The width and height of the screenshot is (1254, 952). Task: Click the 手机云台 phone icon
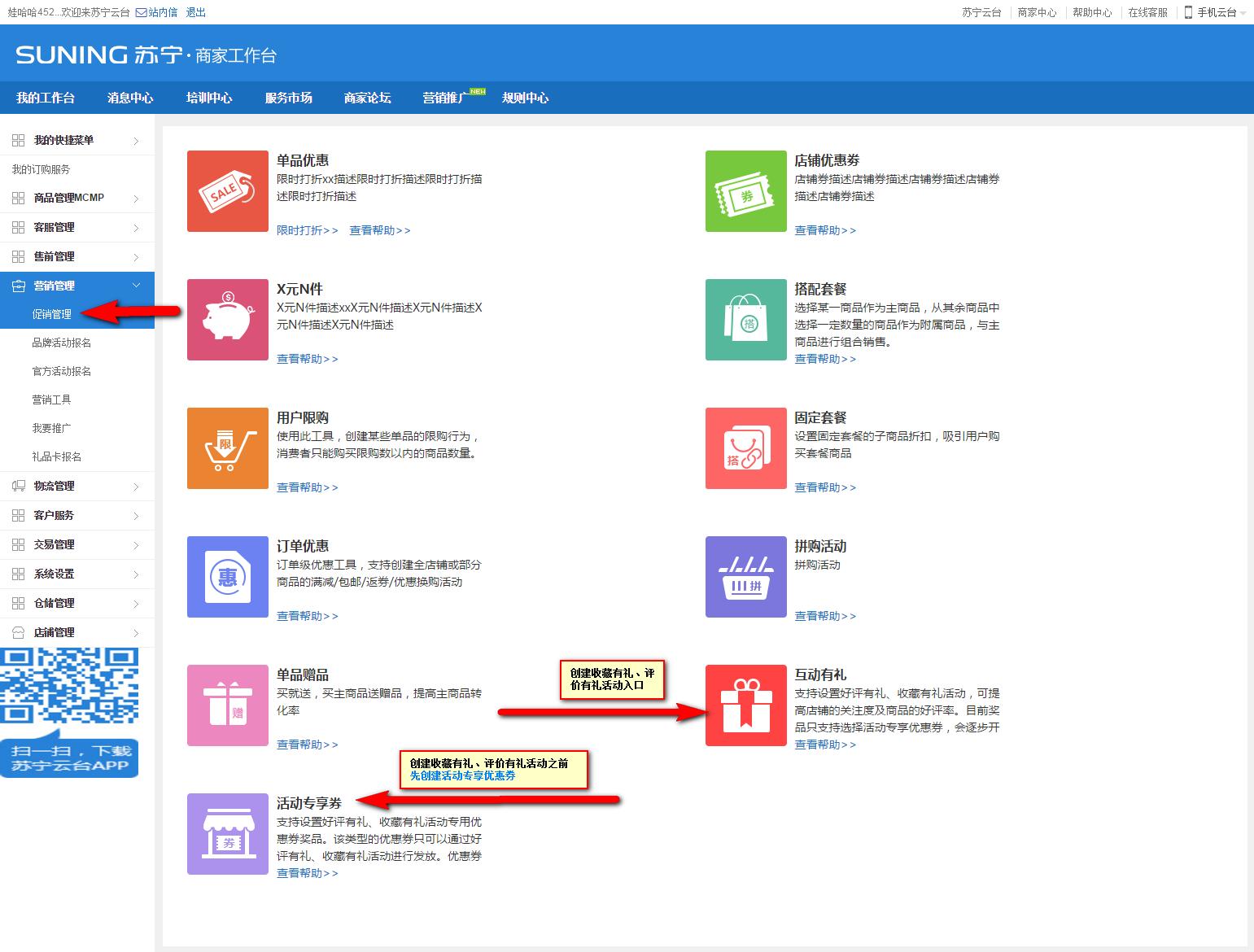(x=1188, y=12)
